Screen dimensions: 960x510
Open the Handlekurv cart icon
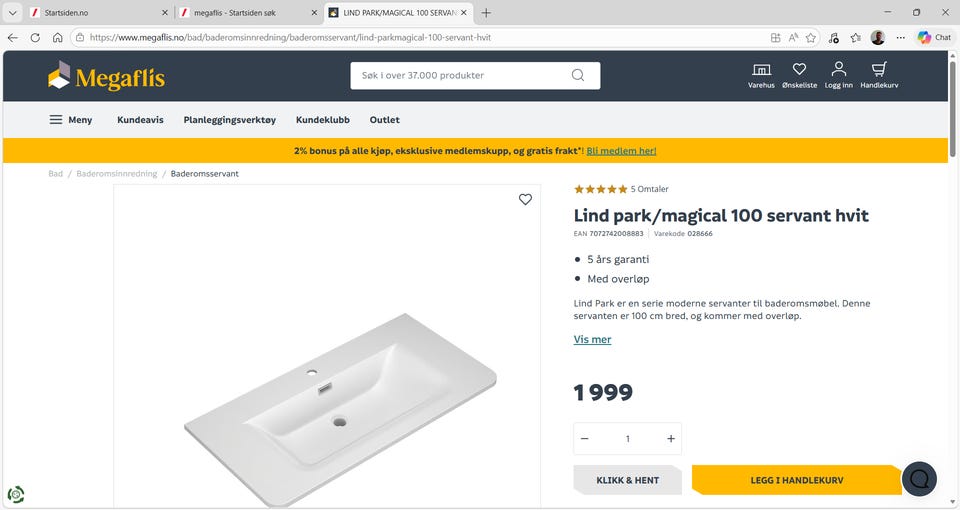[879, 70]
